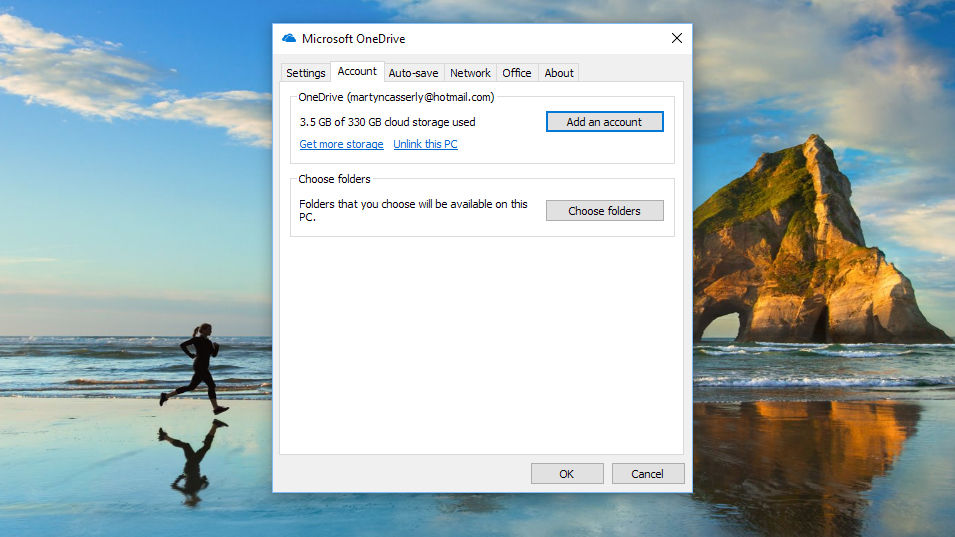Switch to the Settings tab
Screen dimensions: 955x537
point(305,73)
